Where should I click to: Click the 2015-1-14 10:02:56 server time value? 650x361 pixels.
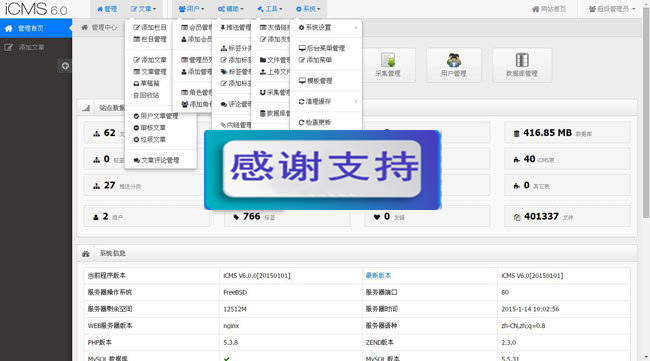coord(530,309)
